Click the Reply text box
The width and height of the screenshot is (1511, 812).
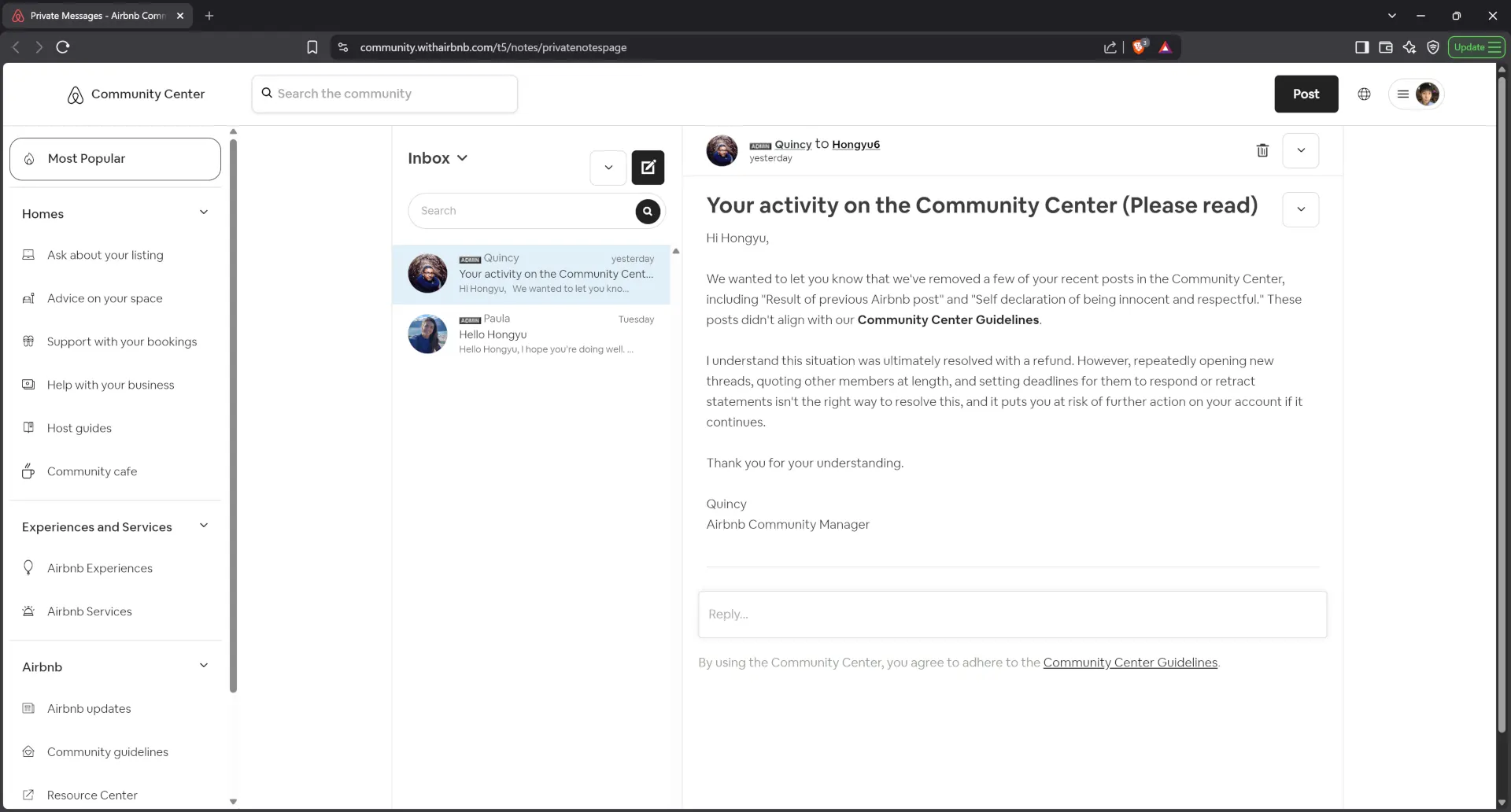[1012, 615]
